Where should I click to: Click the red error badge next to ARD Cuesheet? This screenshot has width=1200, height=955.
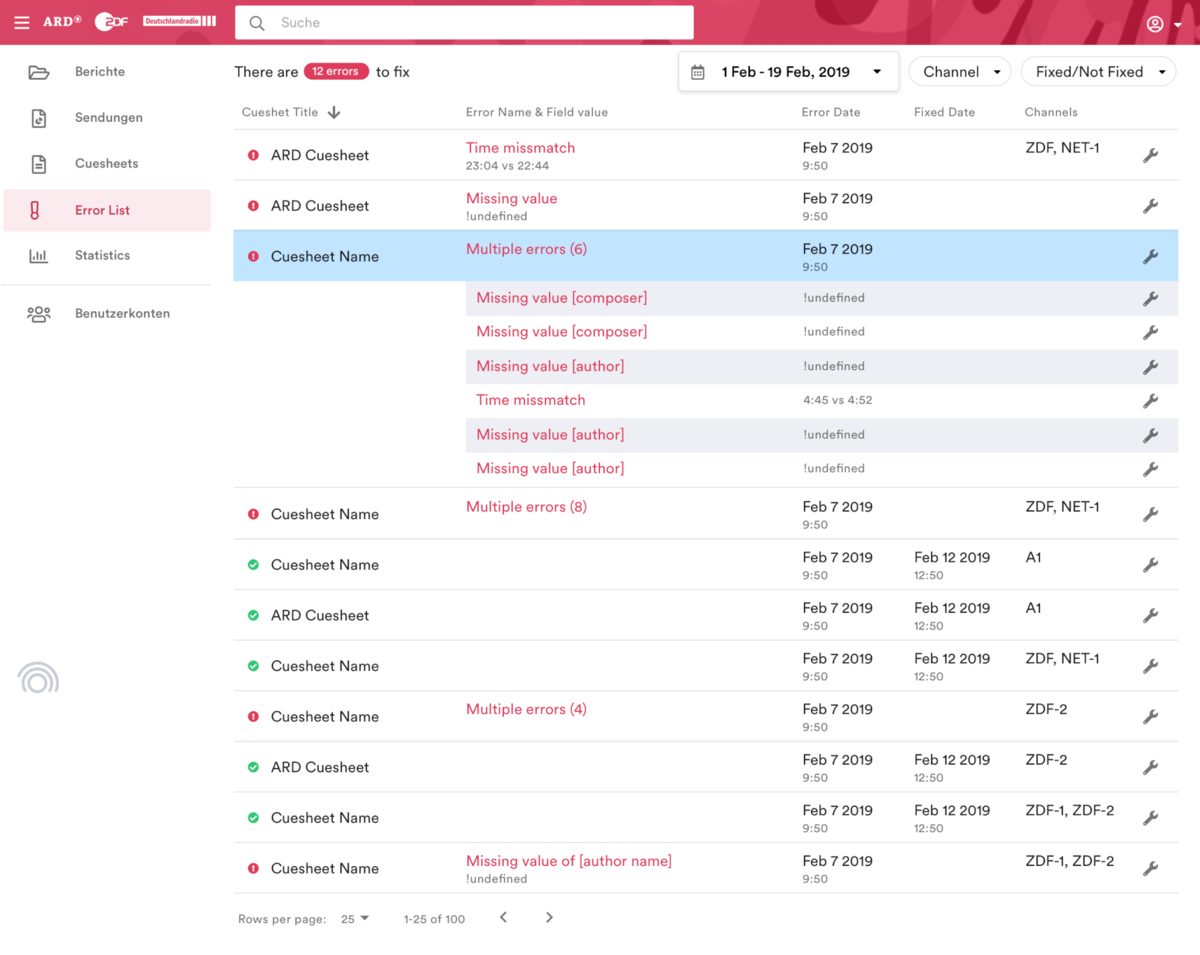pos(253,155)
